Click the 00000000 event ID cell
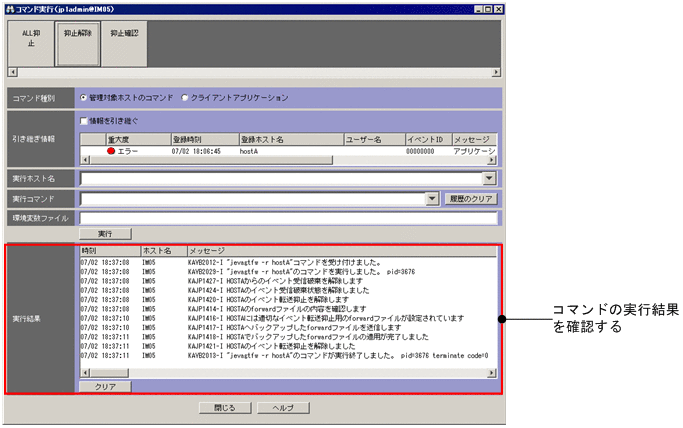Viewport: 683px width, 428px height. coord(420,151)
